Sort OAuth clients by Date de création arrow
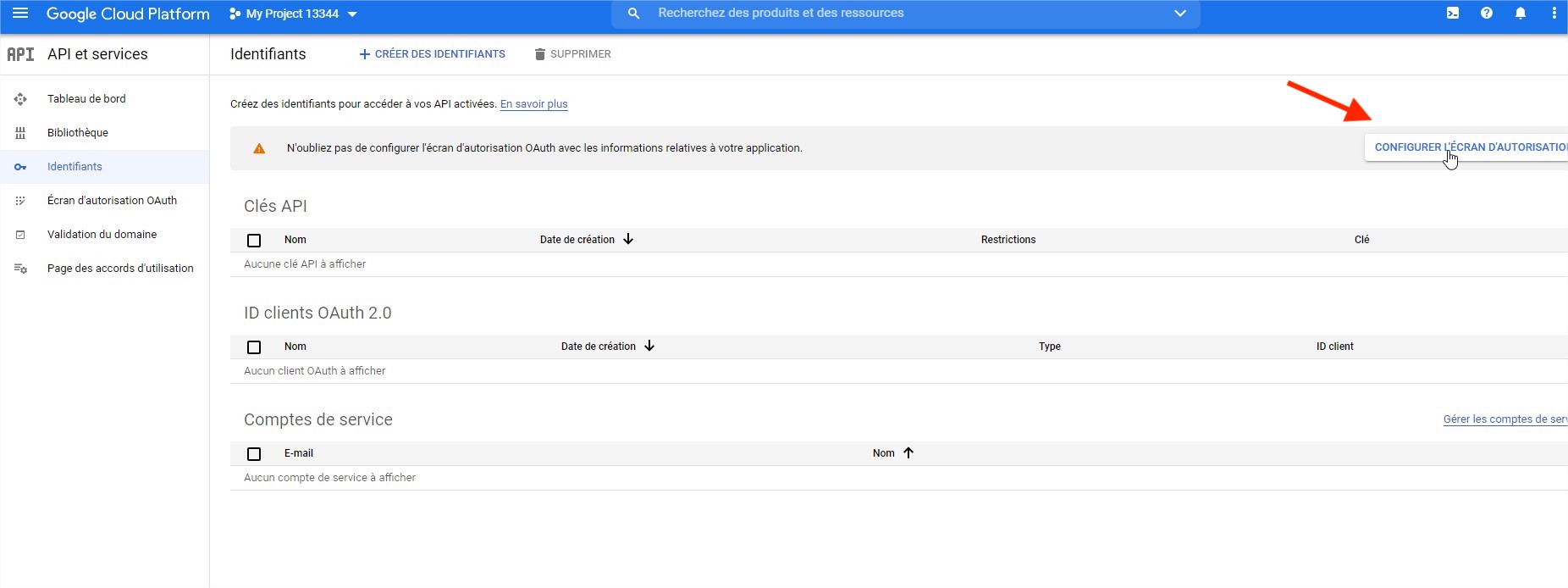 point(649,347)
